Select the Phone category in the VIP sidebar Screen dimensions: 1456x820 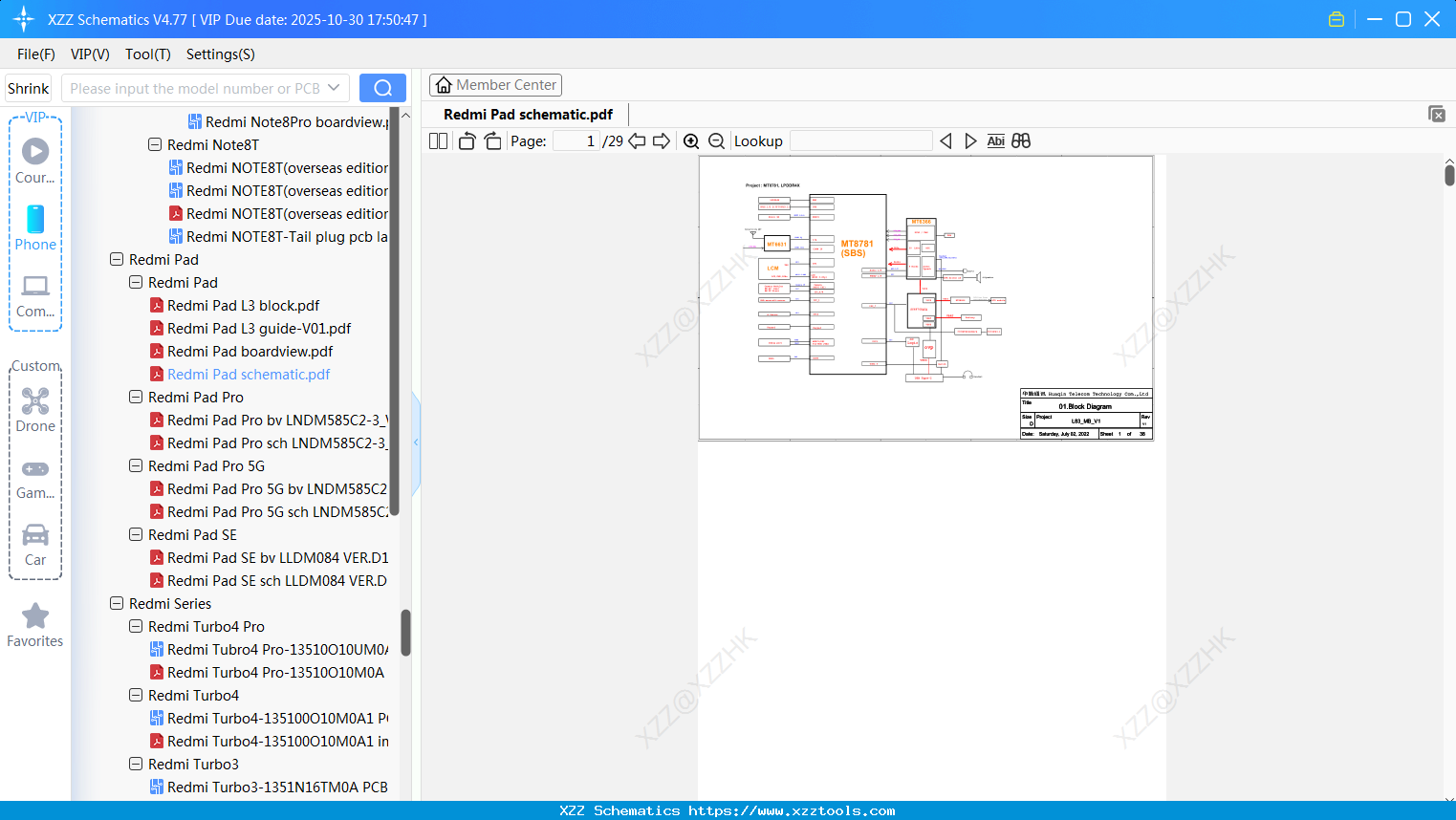pyautogui.click(x=35, y=229)
